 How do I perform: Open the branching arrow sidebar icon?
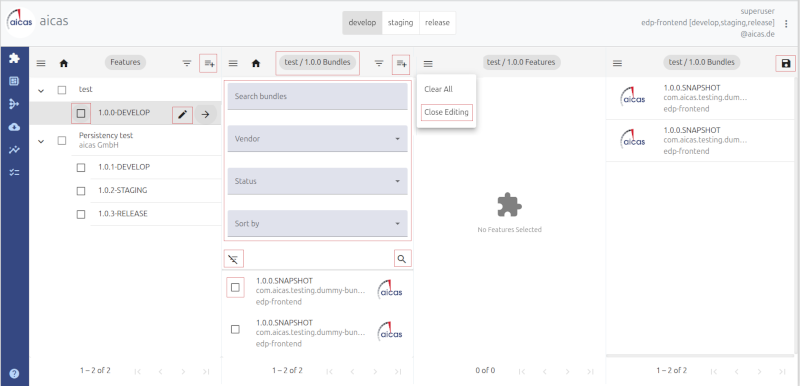pos(14,104)
